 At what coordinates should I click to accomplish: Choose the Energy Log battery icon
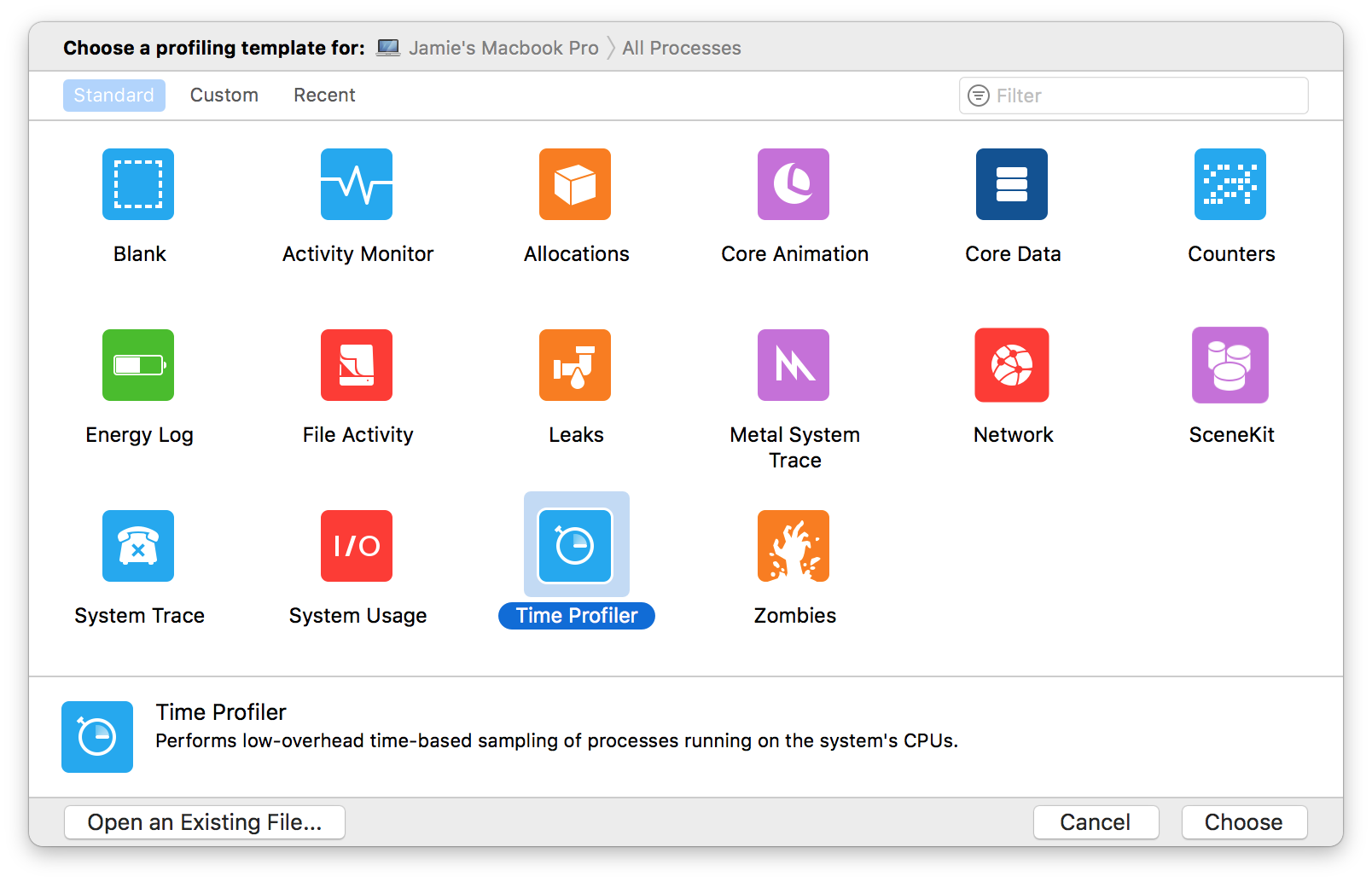tap(138, 365)
